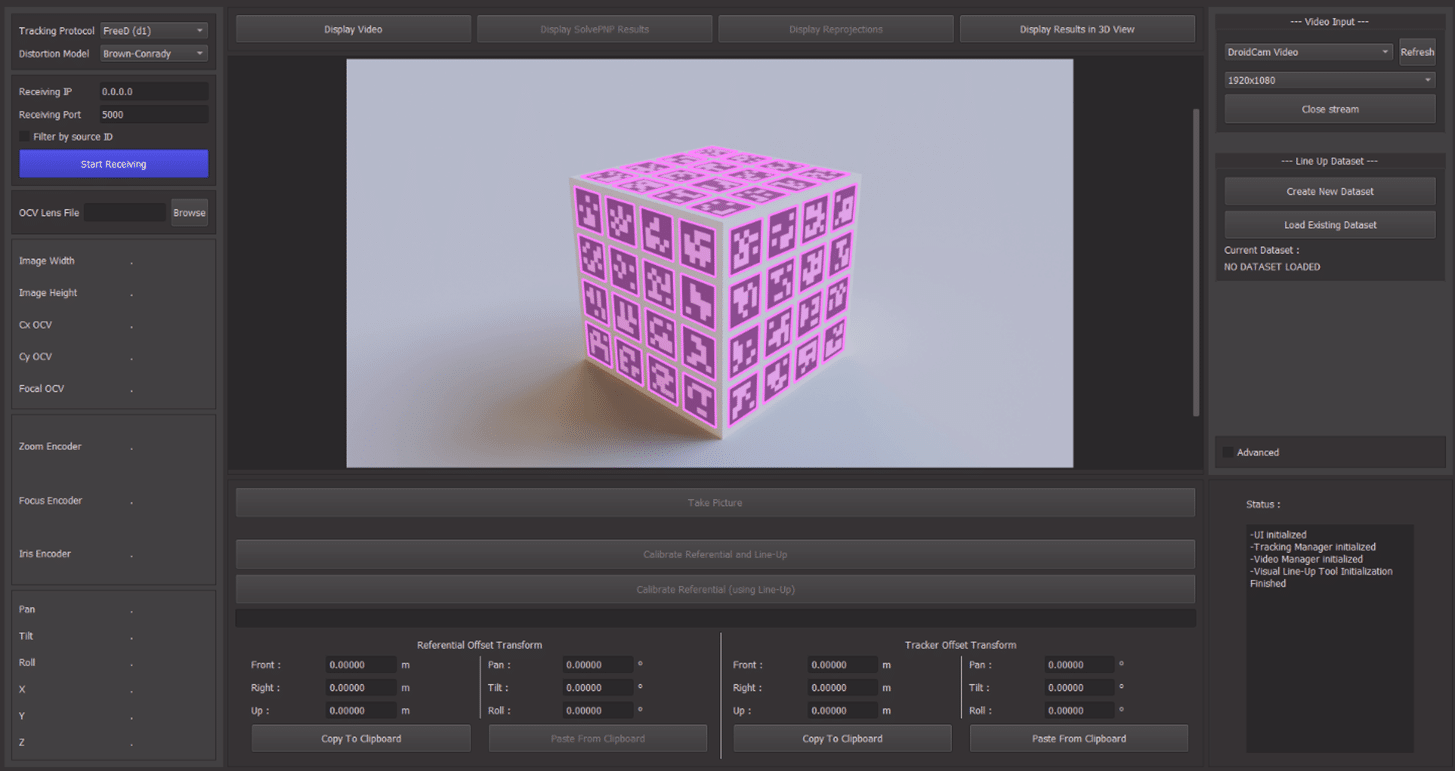
Task: Switch to Display Video view
Action: tap(353, 30)
